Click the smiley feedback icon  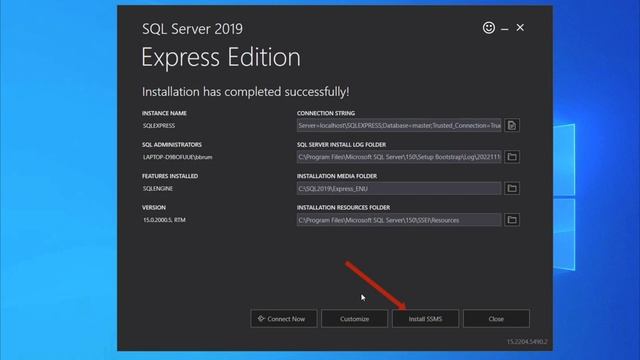click(x=489, y=28)
